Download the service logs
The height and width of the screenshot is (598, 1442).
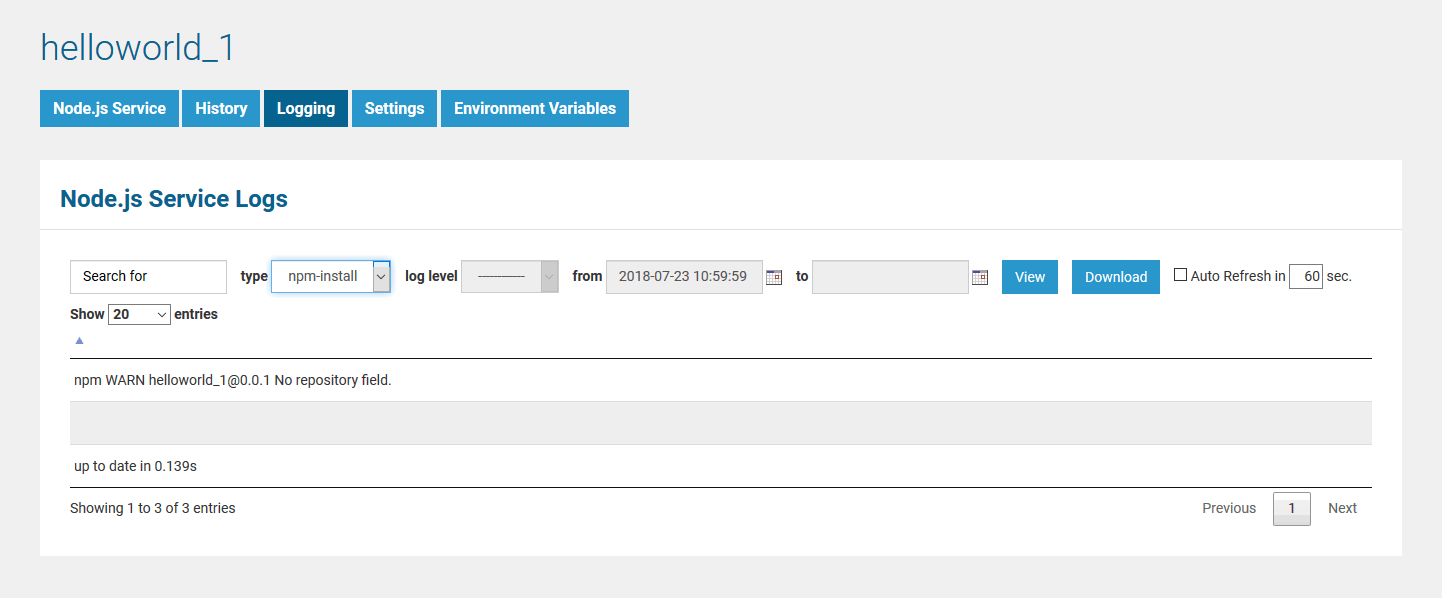click(1116, 277)
